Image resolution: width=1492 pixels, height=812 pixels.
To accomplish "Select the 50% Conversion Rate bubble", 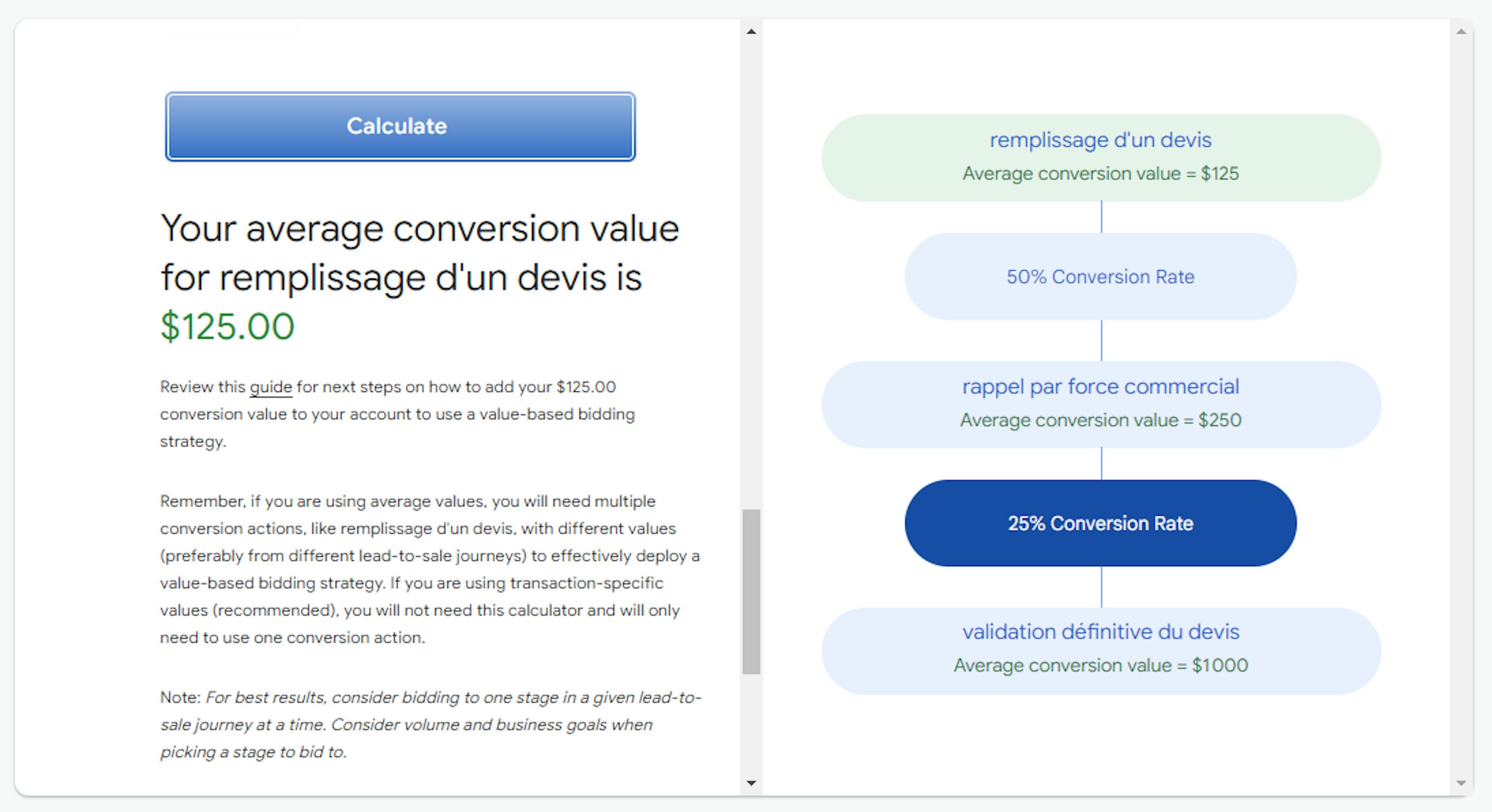I will [x=1100, y=277].
